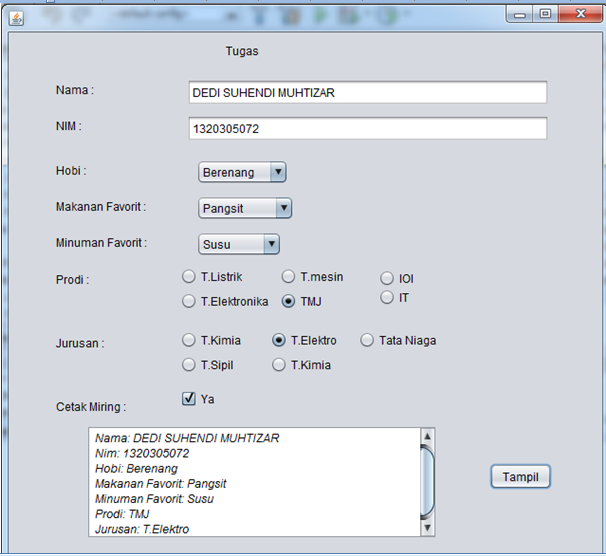Image resolution: width=606 pixels, height=556 pixels.
Task: Click the 'Prodi :' label
Action: [x=72, y=279]
